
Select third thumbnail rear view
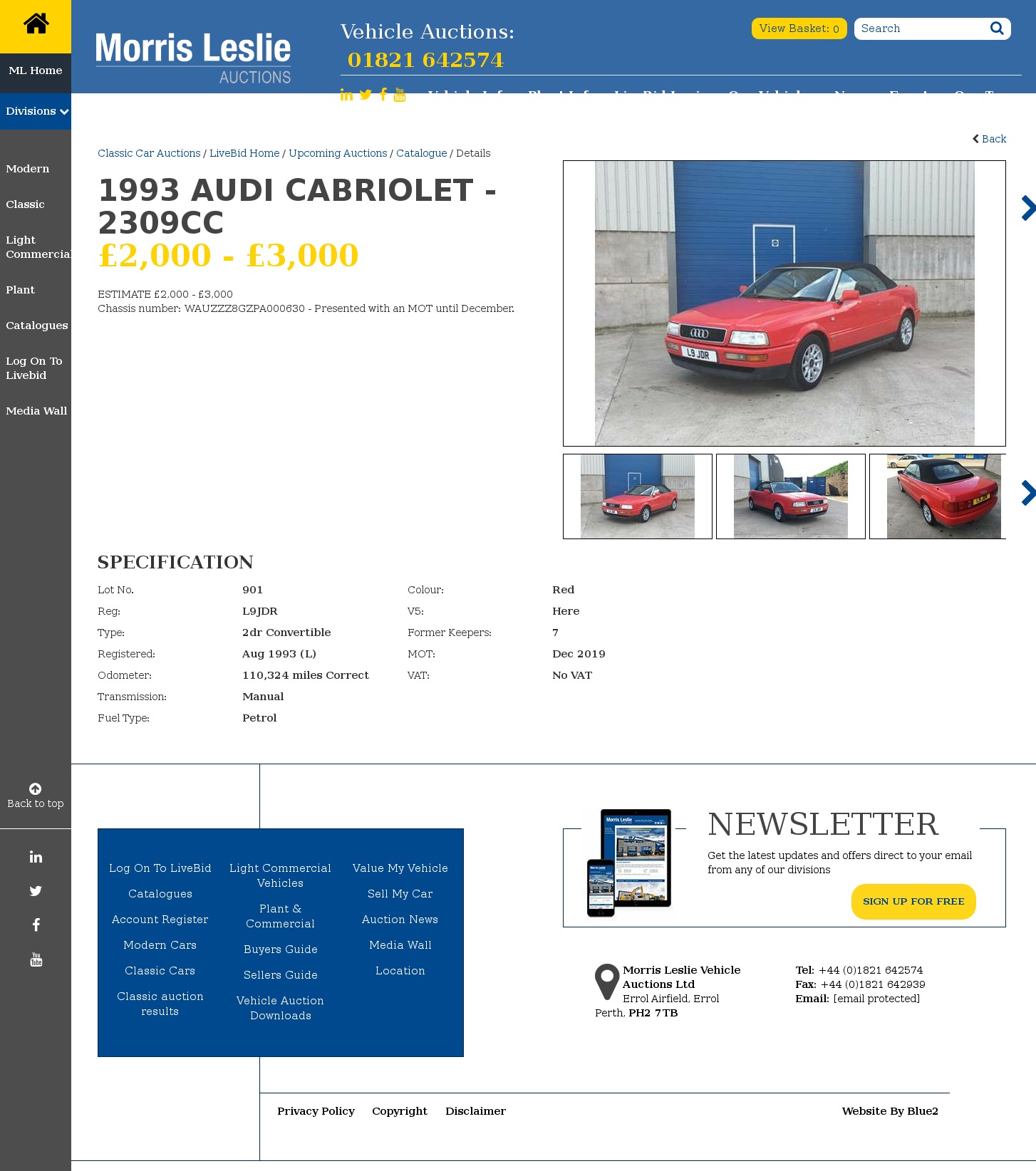938,496
